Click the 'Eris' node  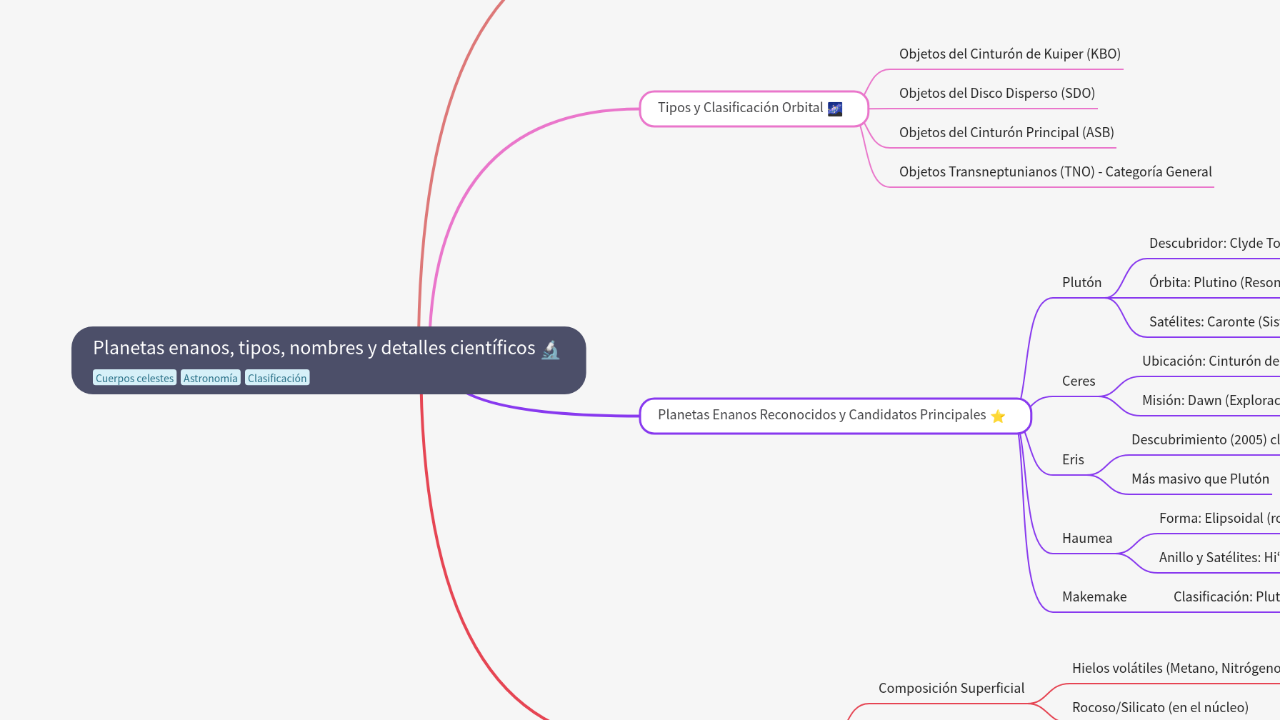click(1073, 459)
